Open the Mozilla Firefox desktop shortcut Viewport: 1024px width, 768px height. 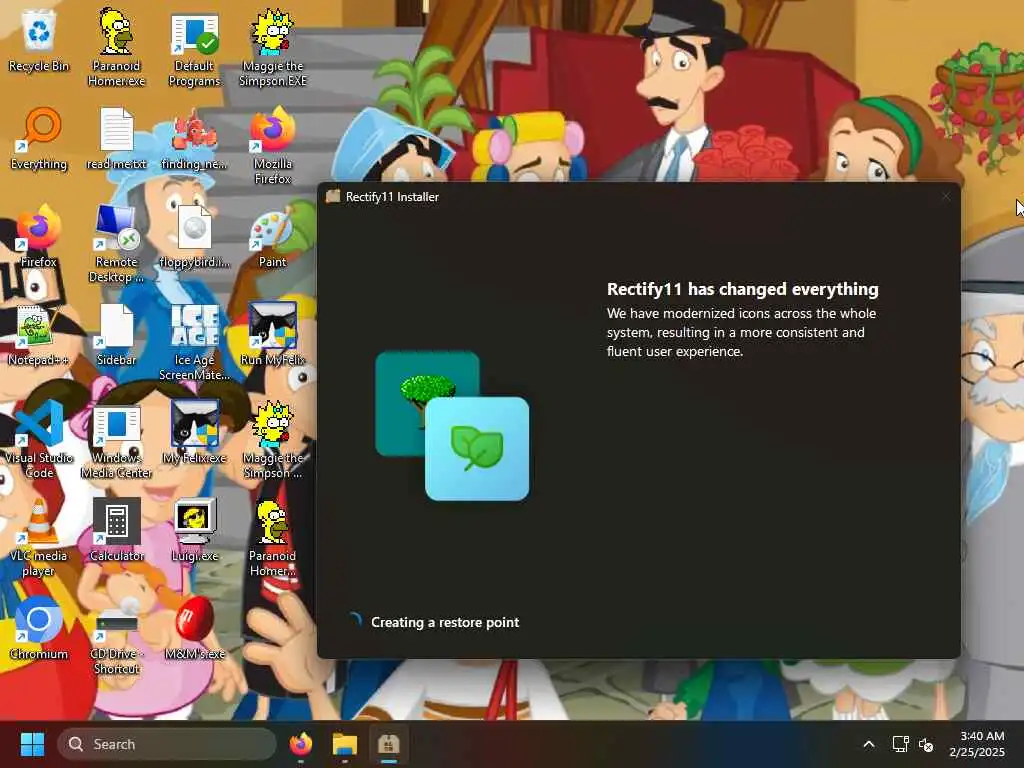point(273,146)
